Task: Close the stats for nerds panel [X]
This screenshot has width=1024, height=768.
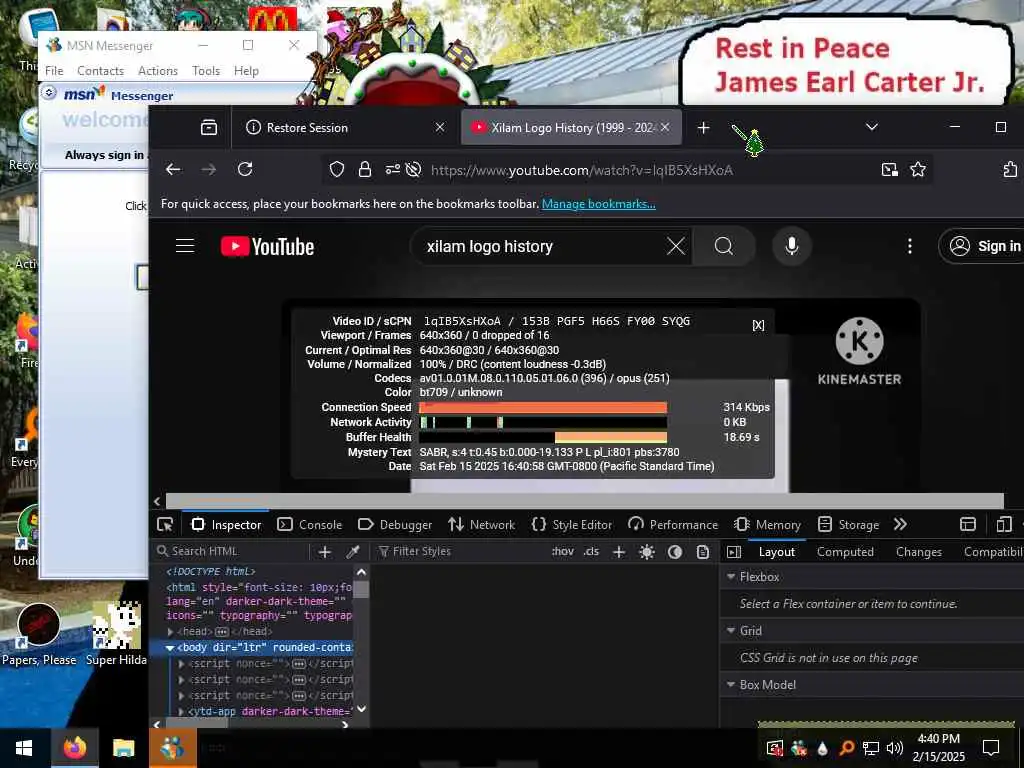Action: click(758, 325)
